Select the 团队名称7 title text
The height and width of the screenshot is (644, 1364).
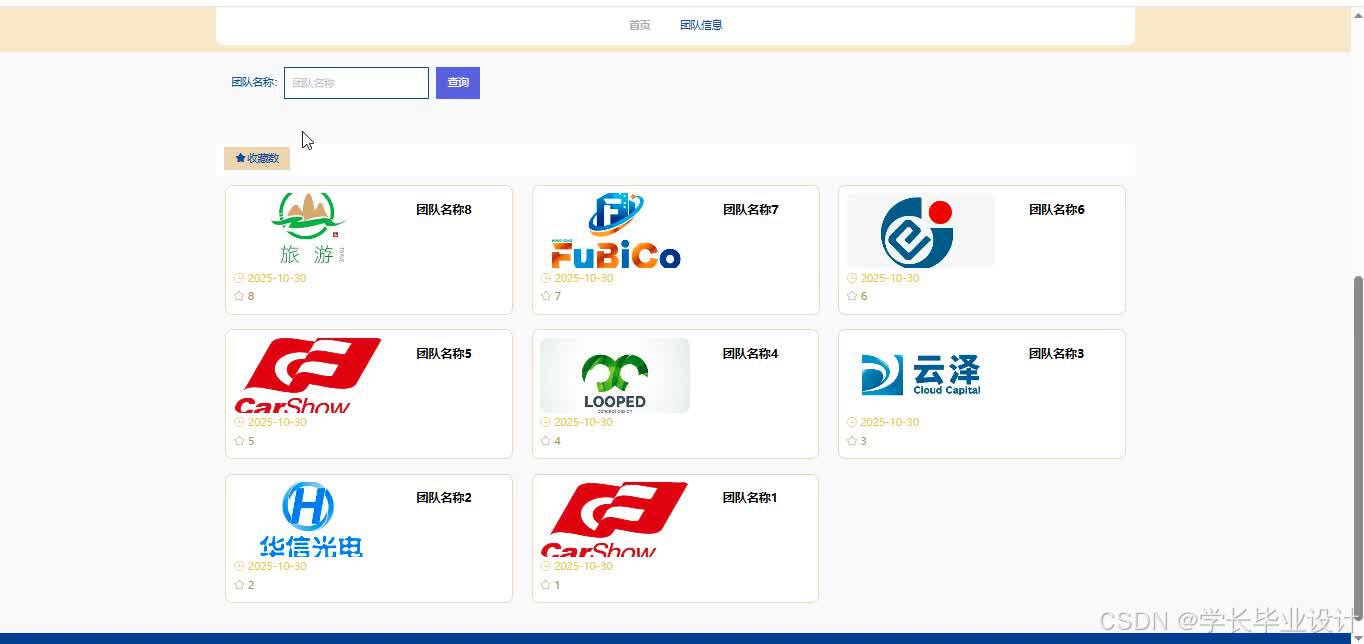(x=751, y=210)
